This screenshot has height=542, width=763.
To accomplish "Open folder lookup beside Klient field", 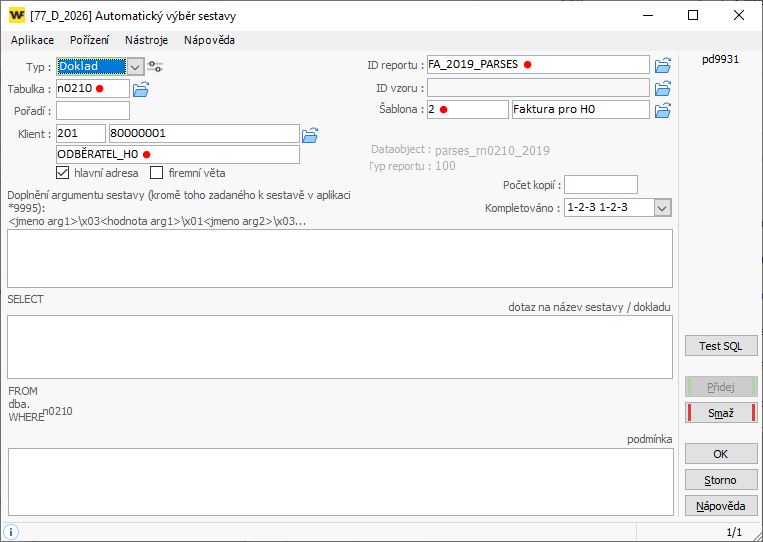I will (x=310, y=134).
